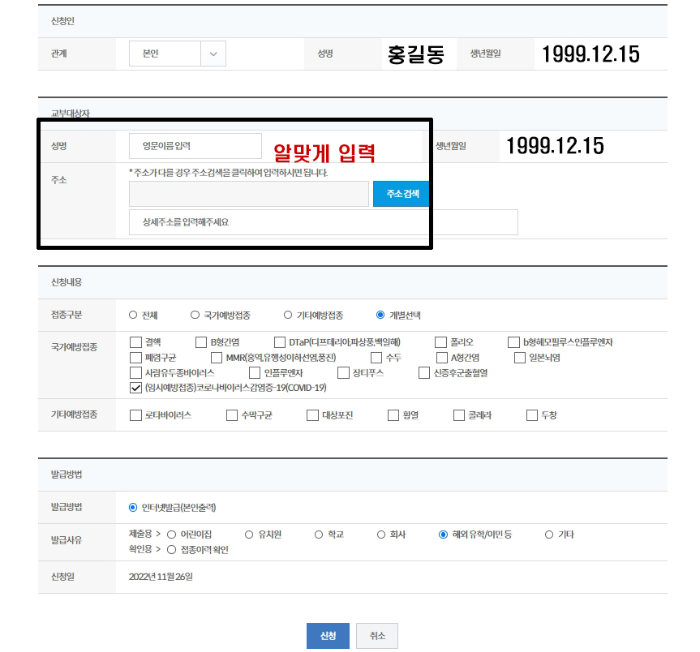
Task: Check the 결핵 checkbox
Action: [x=136, y=342]
